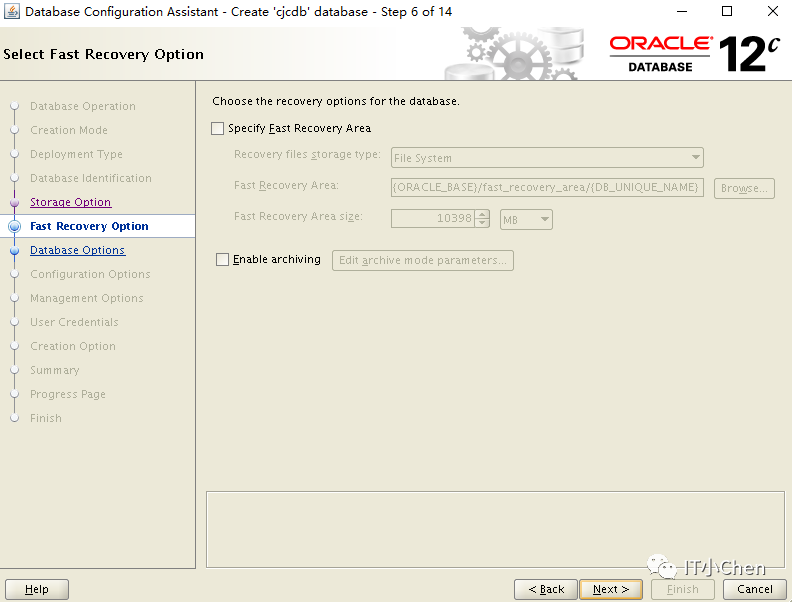This screenshot has height=602, width=792.
Task: Click Creation Mode step label
Action: click(69, 130)
